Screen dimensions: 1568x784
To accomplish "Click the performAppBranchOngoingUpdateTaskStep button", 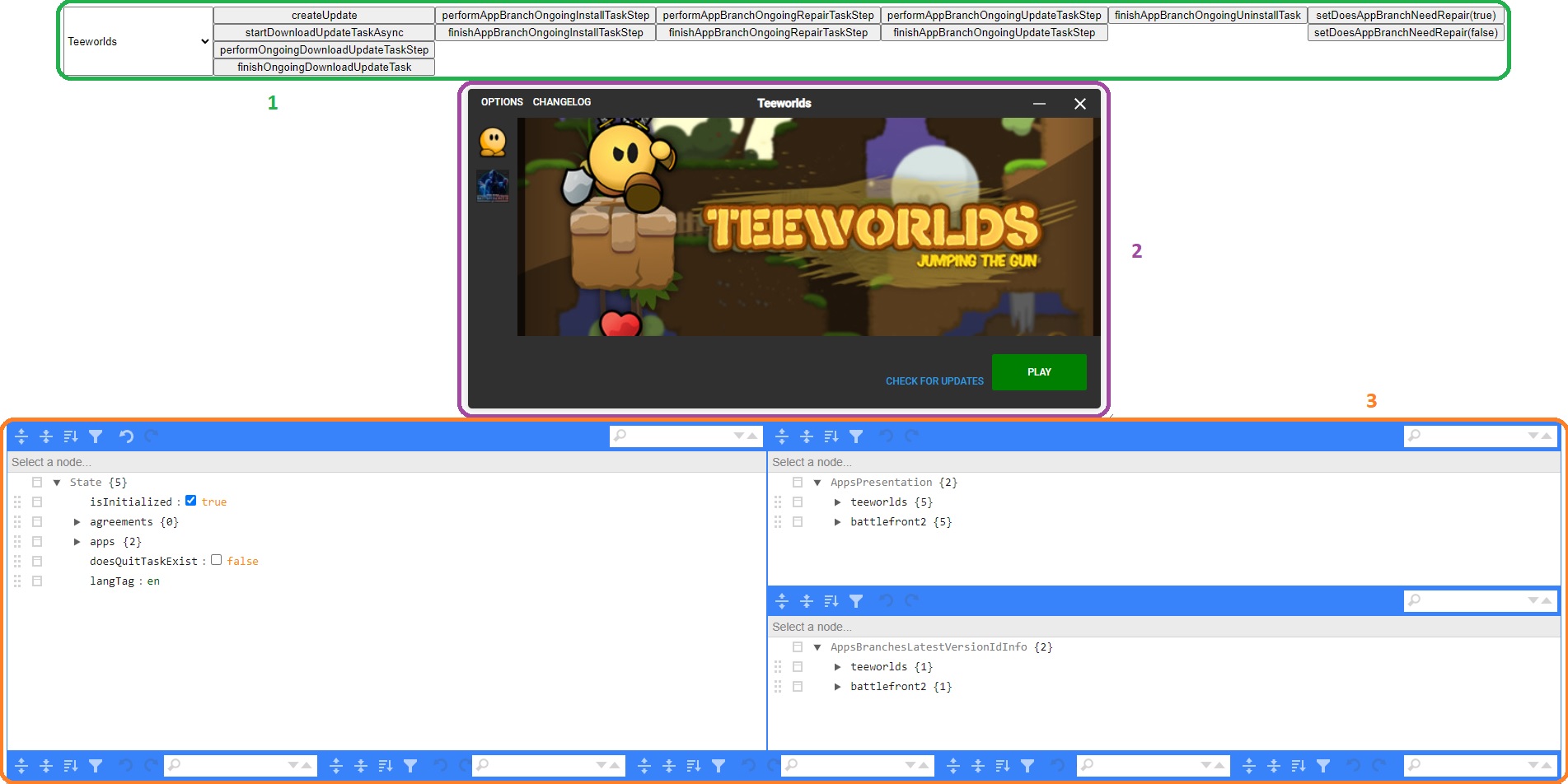I will point(995,16).
